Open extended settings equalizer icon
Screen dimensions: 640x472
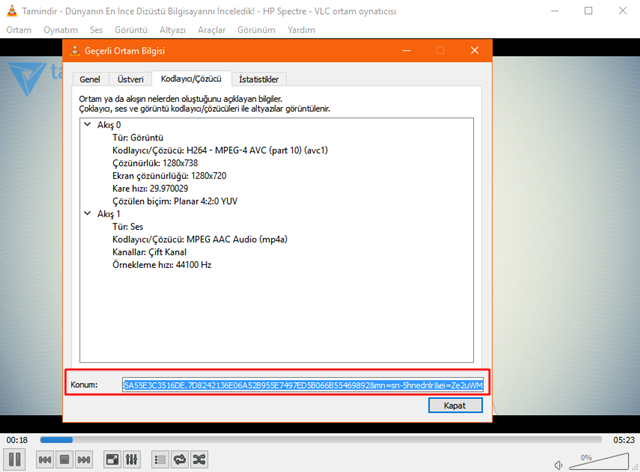(x=131, y=460)
